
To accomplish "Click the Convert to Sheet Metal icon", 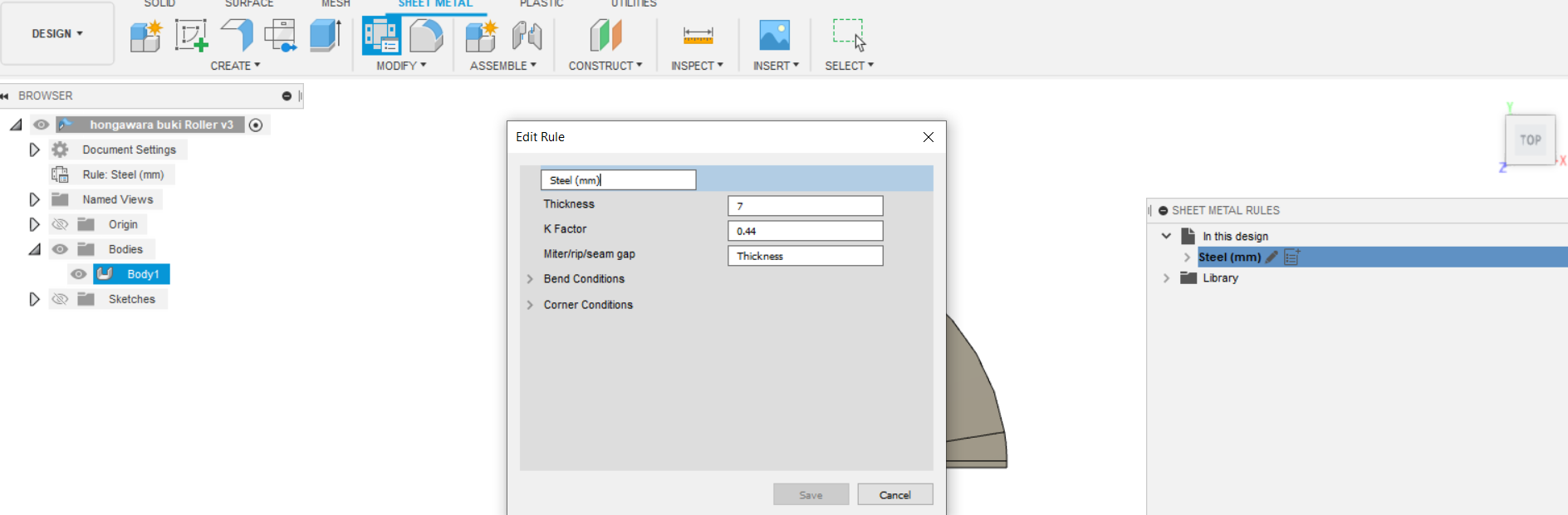I will tap(326, 36).
